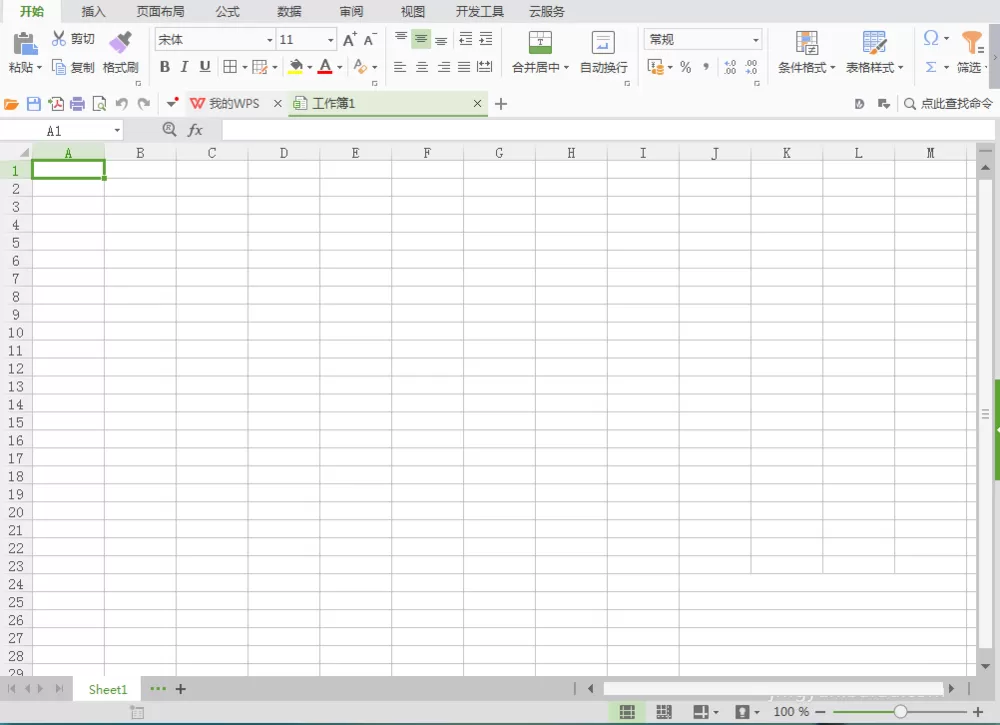The image size is (1000, 725).
Task: Click the undo arrow
Action: pos(122,104)
